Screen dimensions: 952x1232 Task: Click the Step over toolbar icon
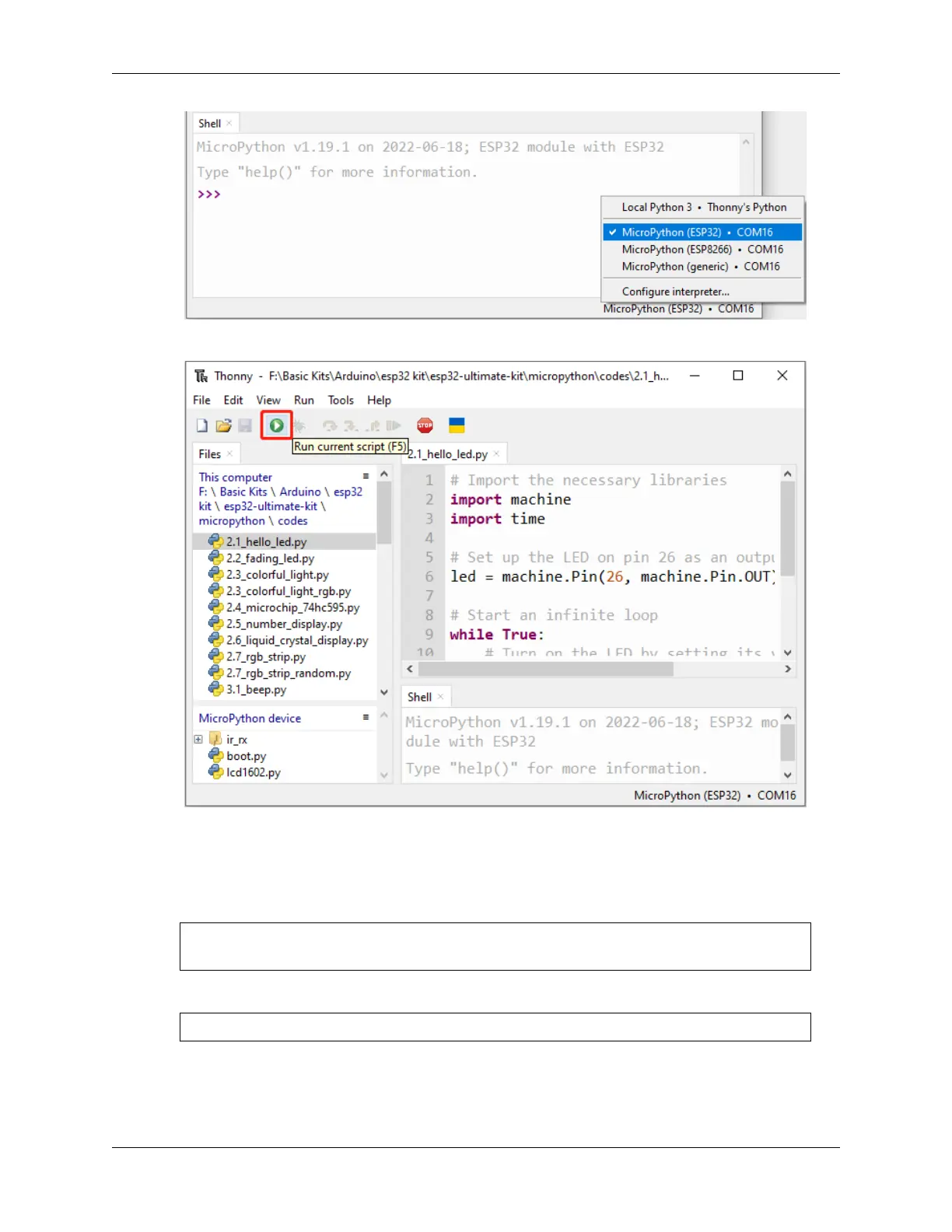[x=330, y=425]
